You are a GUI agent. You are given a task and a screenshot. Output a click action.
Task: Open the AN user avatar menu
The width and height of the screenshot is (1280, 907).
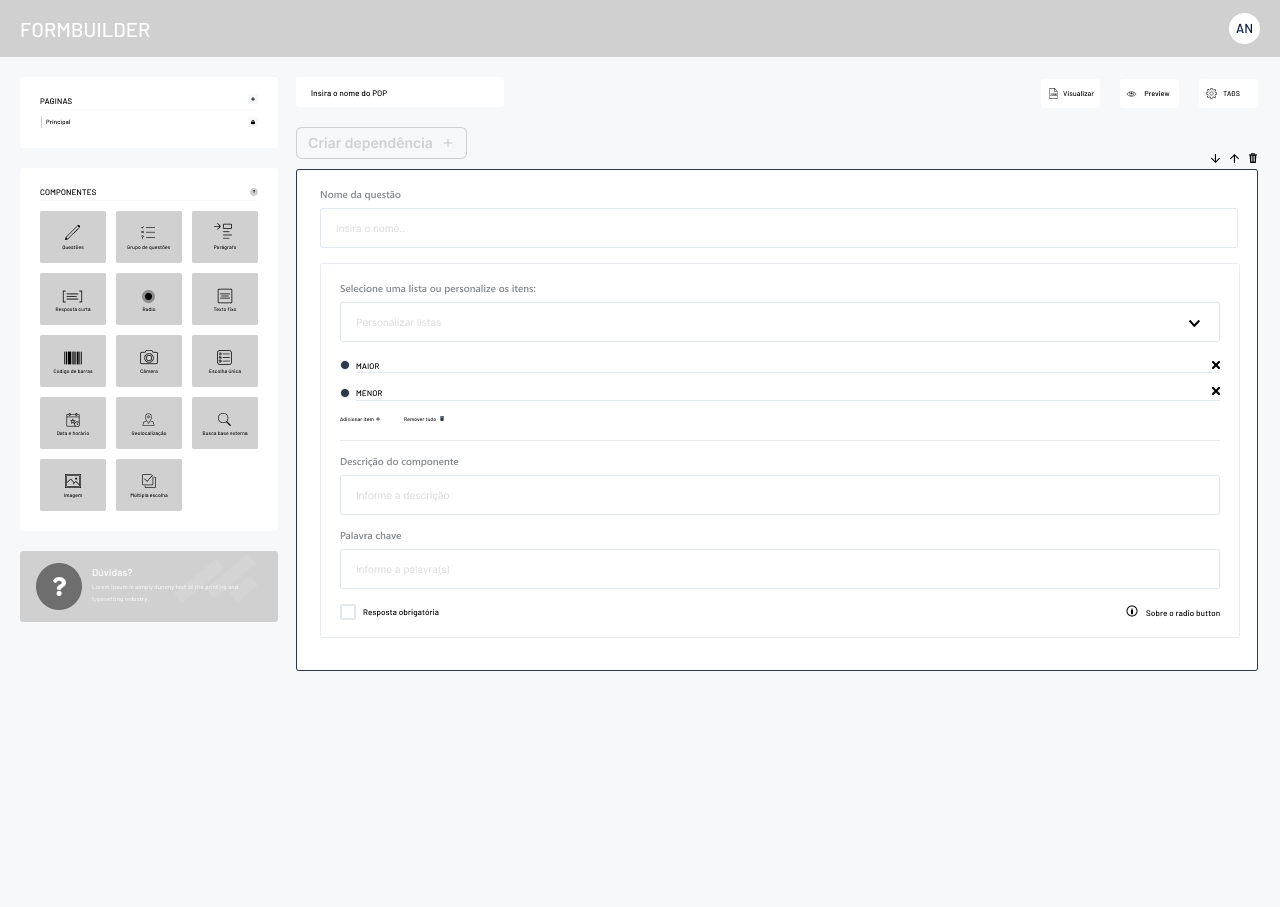coord(1244,28)
